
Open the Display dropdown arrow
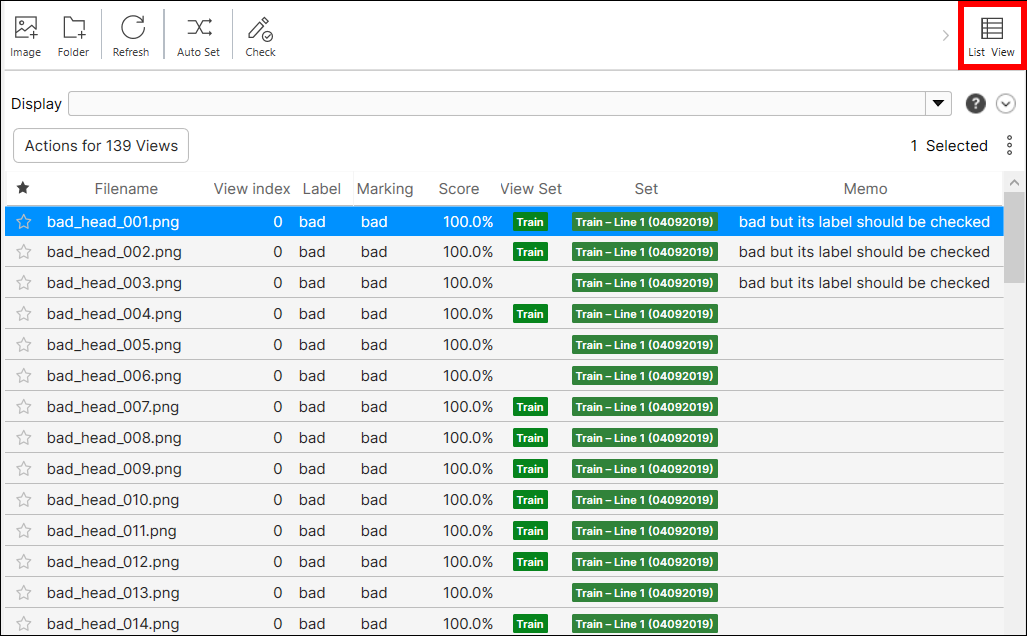[939, 104]
